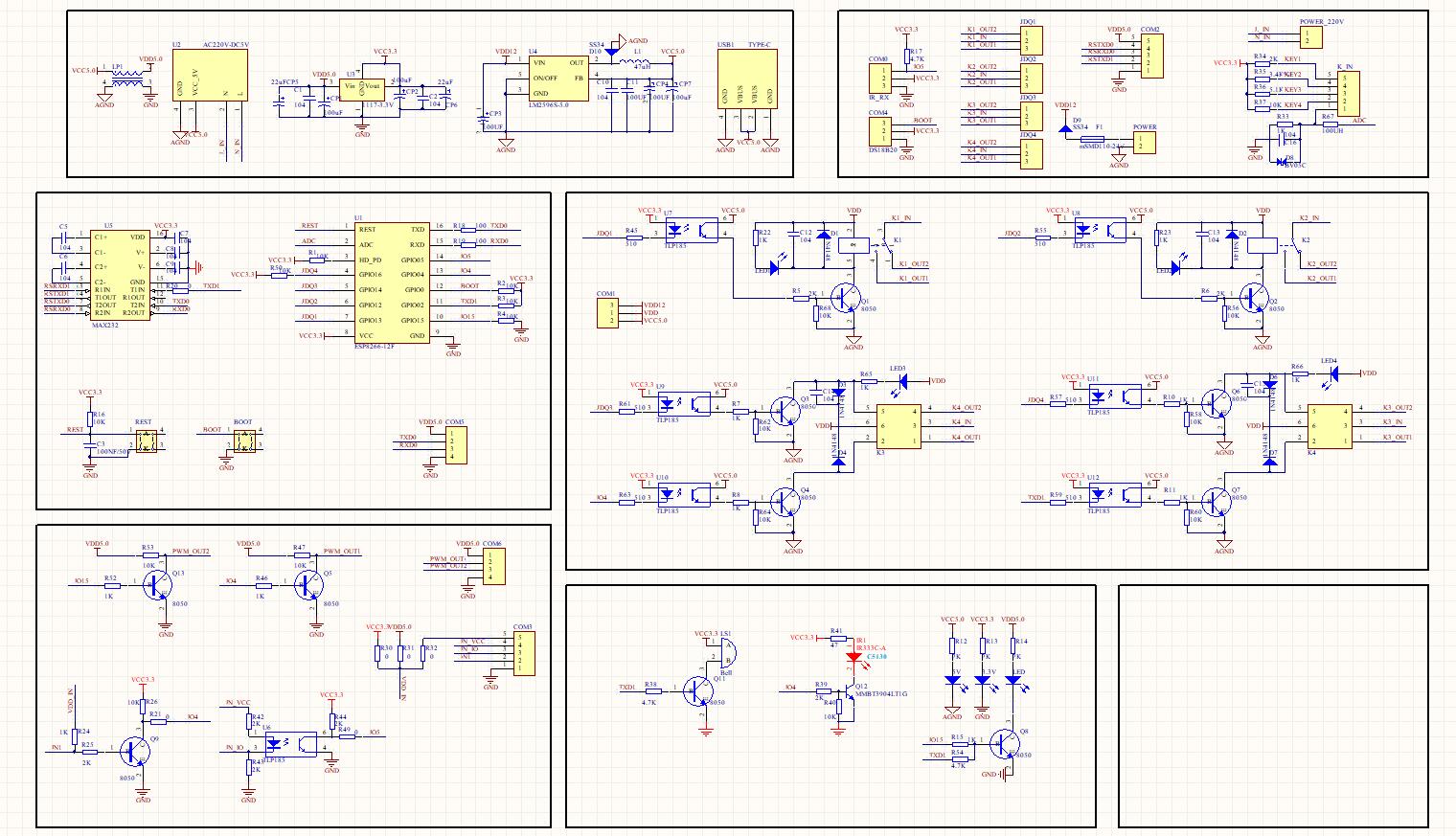Select the POWER_220V connector

click(x=1311, y=37)
